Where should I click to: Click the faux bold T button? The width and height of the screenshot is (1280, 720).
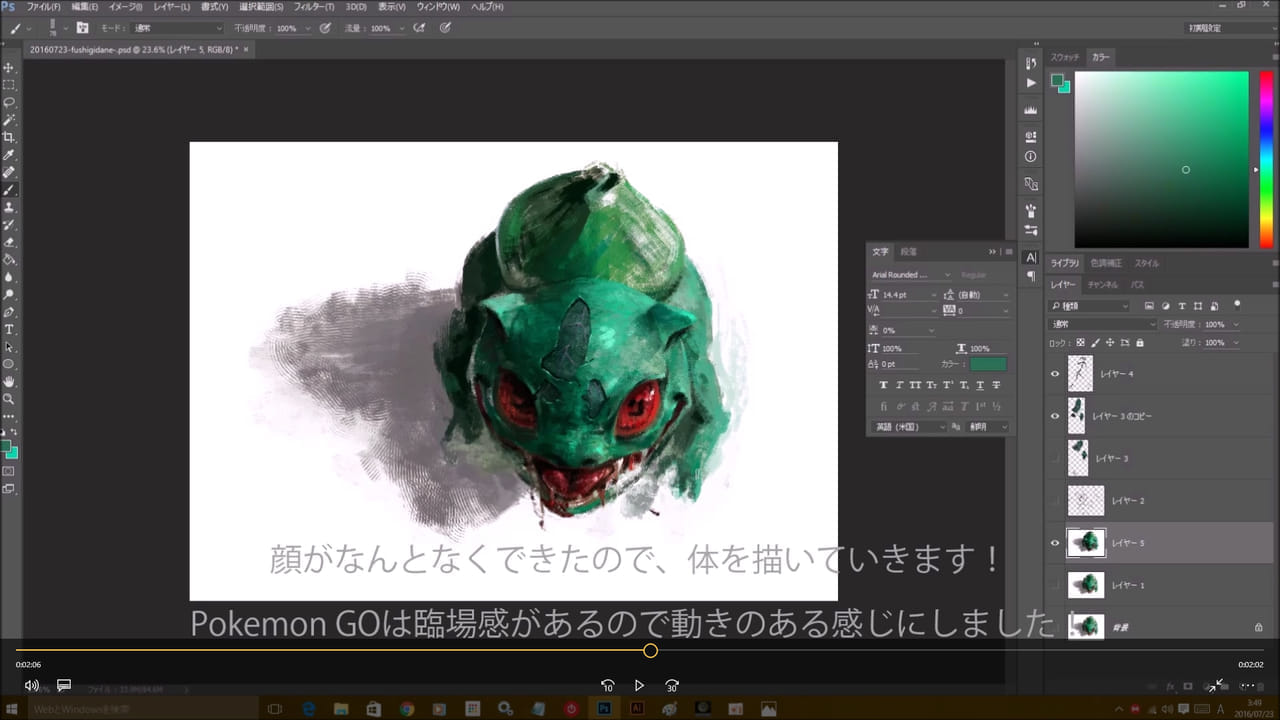point(883,385)
